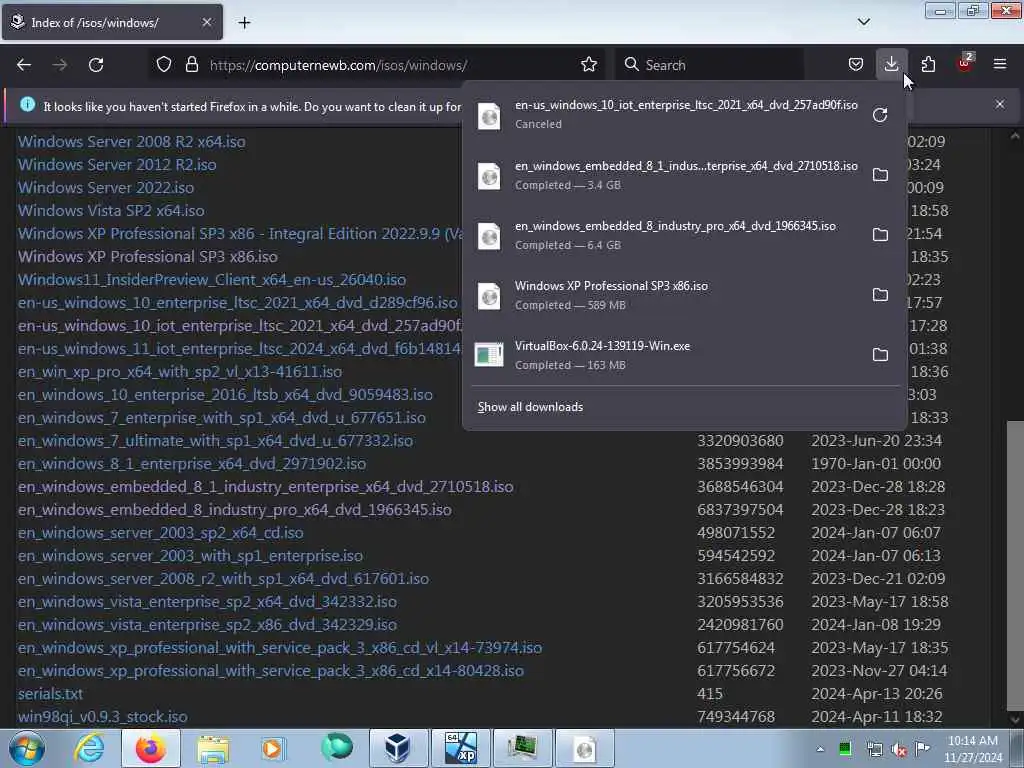Toggle the Downloads toolbar button
Viewport: 1024px width, 768px height.
click(891, 65)
